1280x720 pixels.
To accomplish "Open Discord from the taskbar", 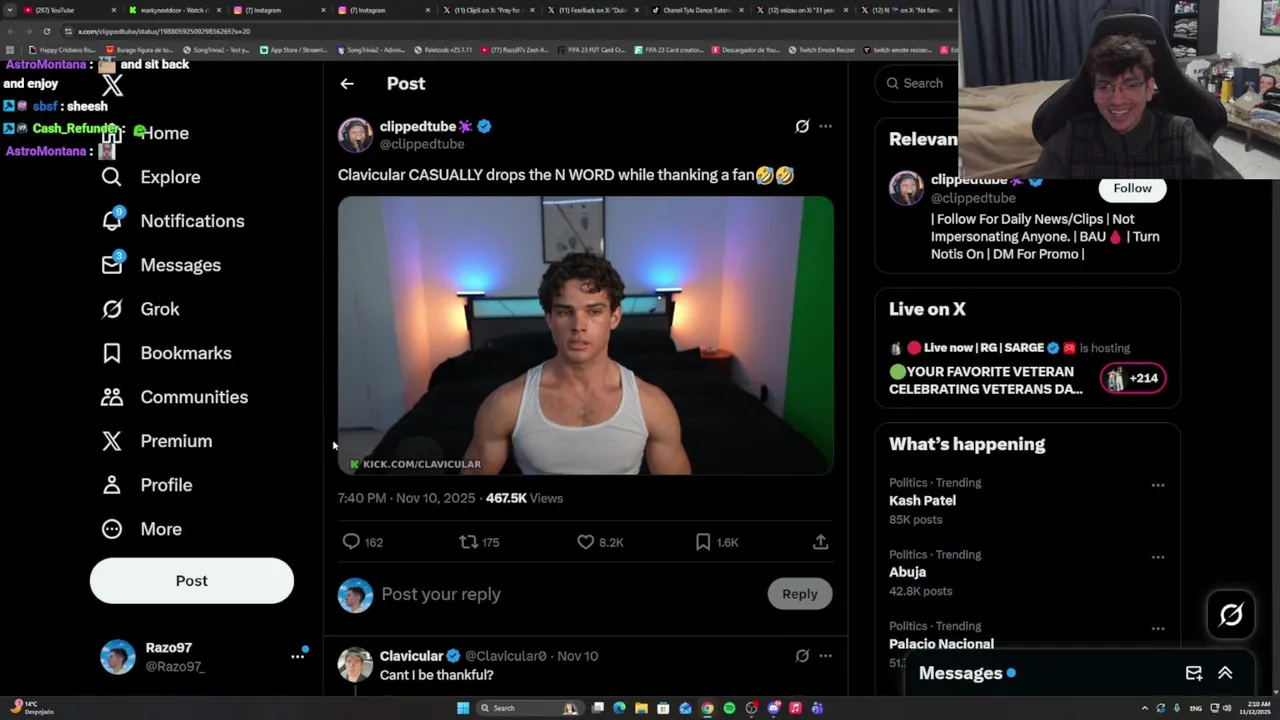I will 774,708.
